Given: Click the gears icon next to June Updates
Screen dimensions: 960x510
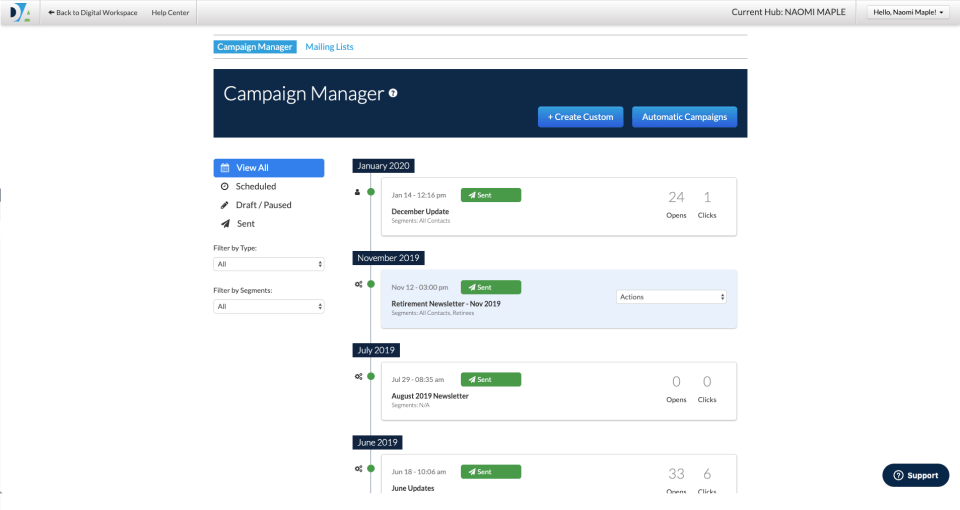Looking at the screenshot, I should pos(358,469).
